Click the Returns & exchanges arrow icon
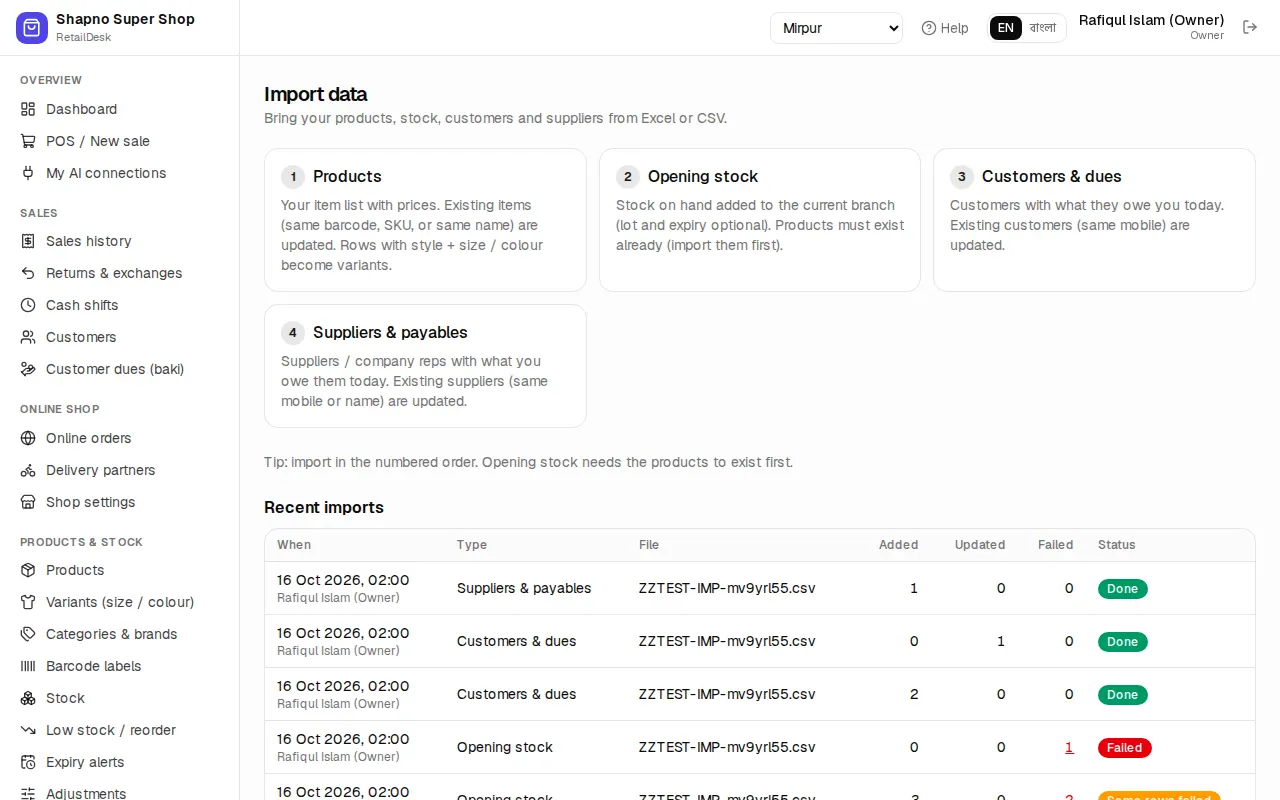 28,273
